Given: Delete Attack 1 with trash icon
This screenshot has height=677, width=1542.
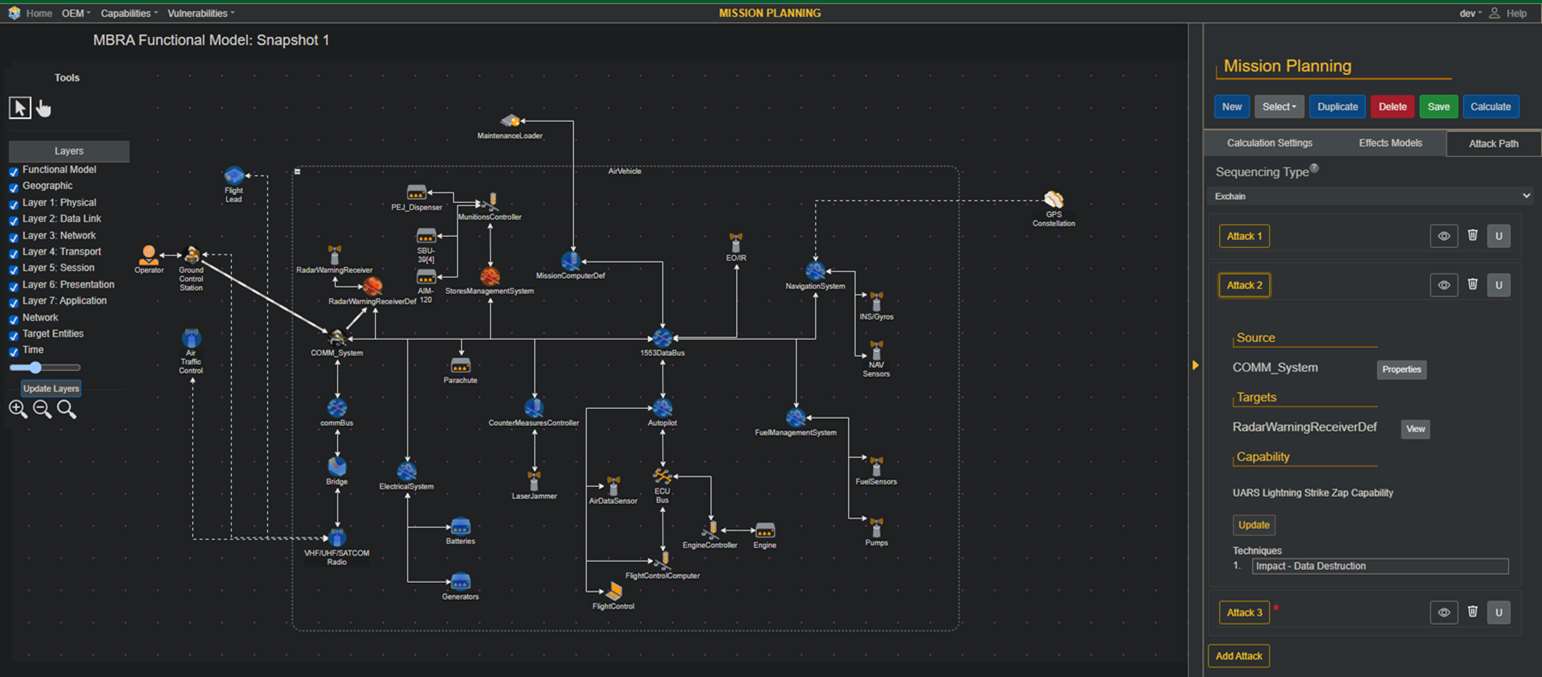Looking at the screenshot, I should (x=1472, y=236).
